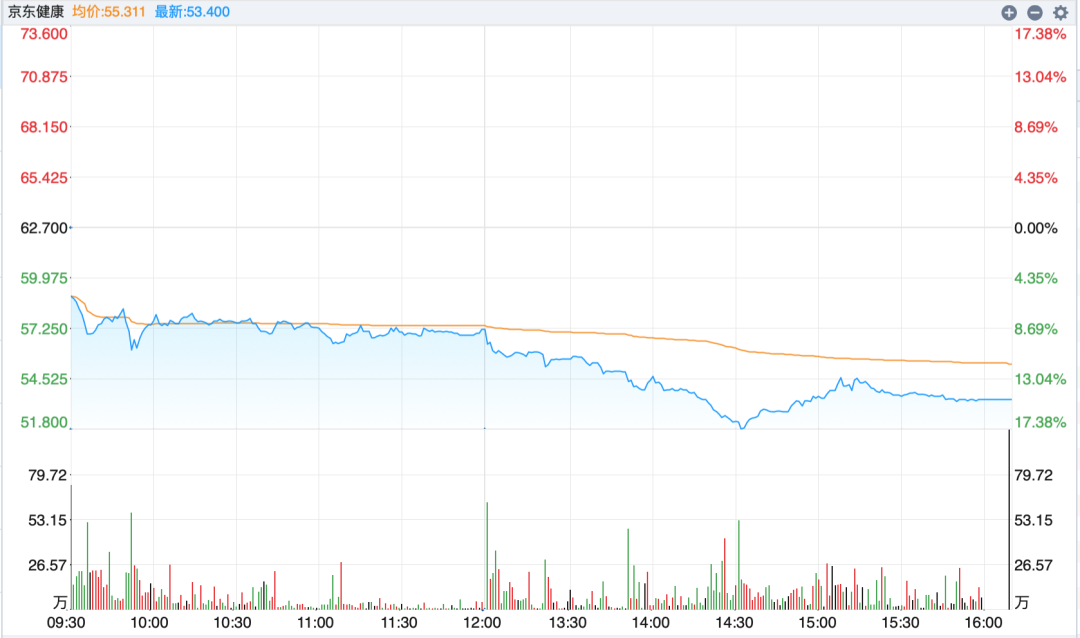Click the 10:30 time axis label
This screenshot has width=1080, height=638.
pyautogui.click(x=232, y=623)
